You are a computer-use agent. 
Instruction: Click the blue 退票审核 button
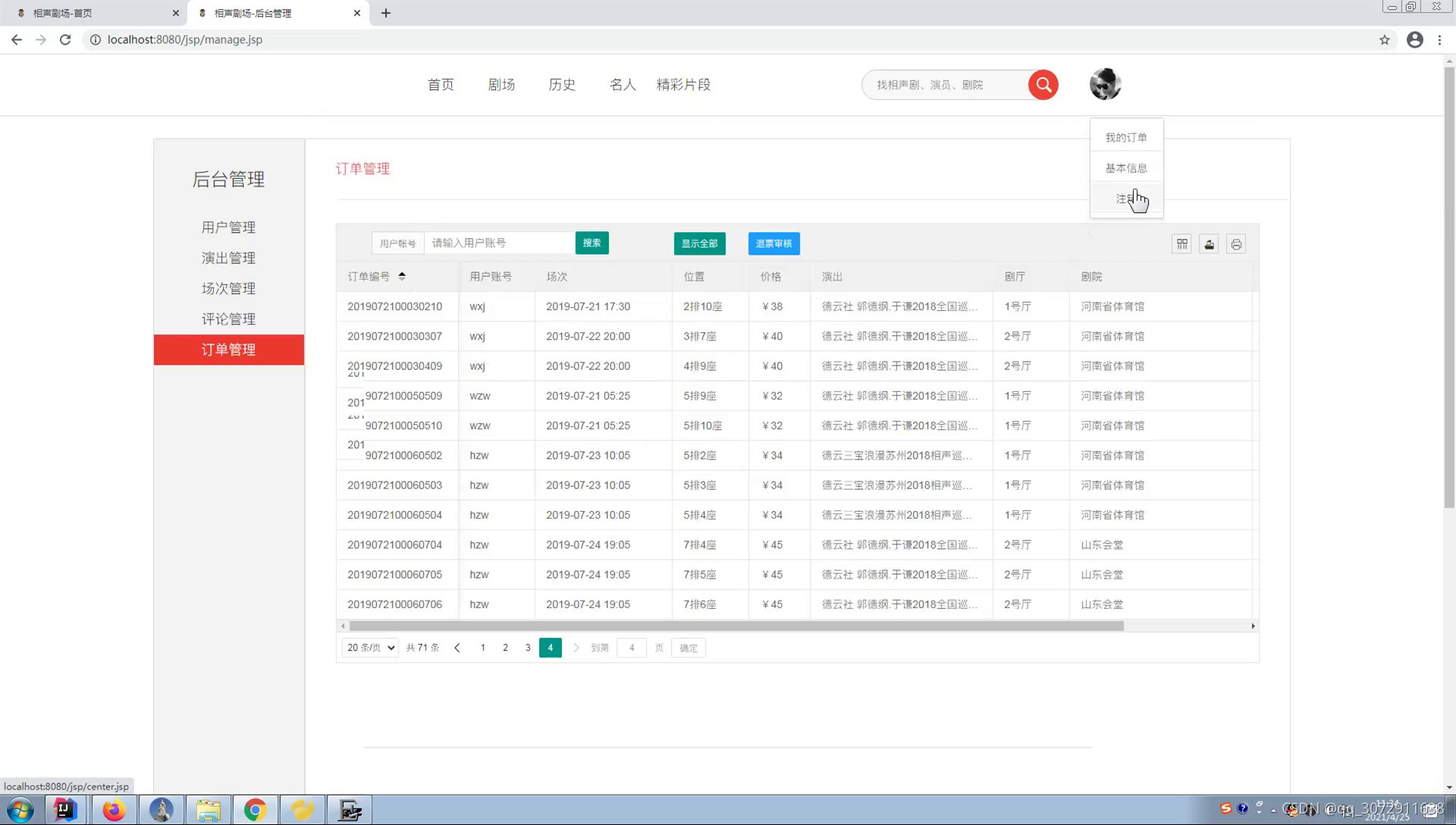click(773, 243)
